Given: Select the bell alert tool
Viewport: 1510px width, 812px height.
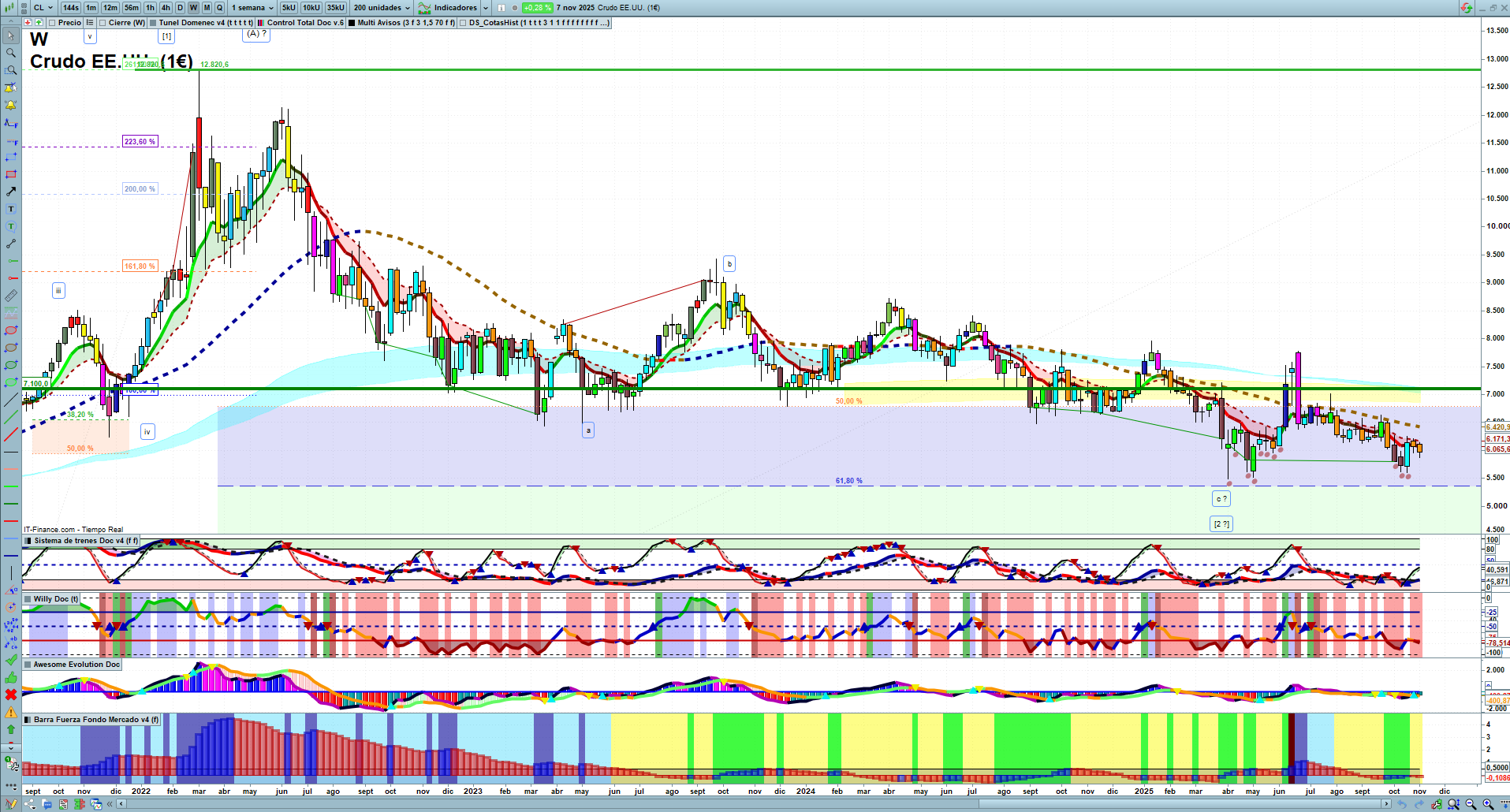Looking at the screenshot, I should 11,105.
